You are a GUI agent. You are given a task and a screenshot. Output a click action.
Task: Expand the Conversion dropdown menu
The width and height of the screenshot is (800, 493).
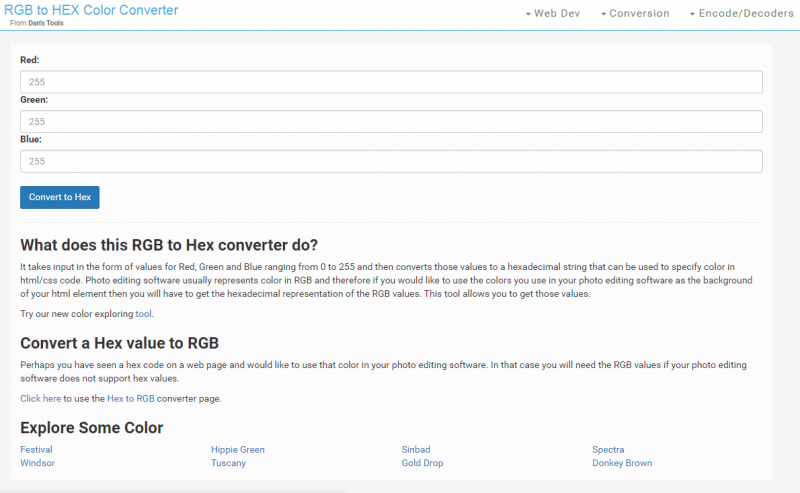634,13
